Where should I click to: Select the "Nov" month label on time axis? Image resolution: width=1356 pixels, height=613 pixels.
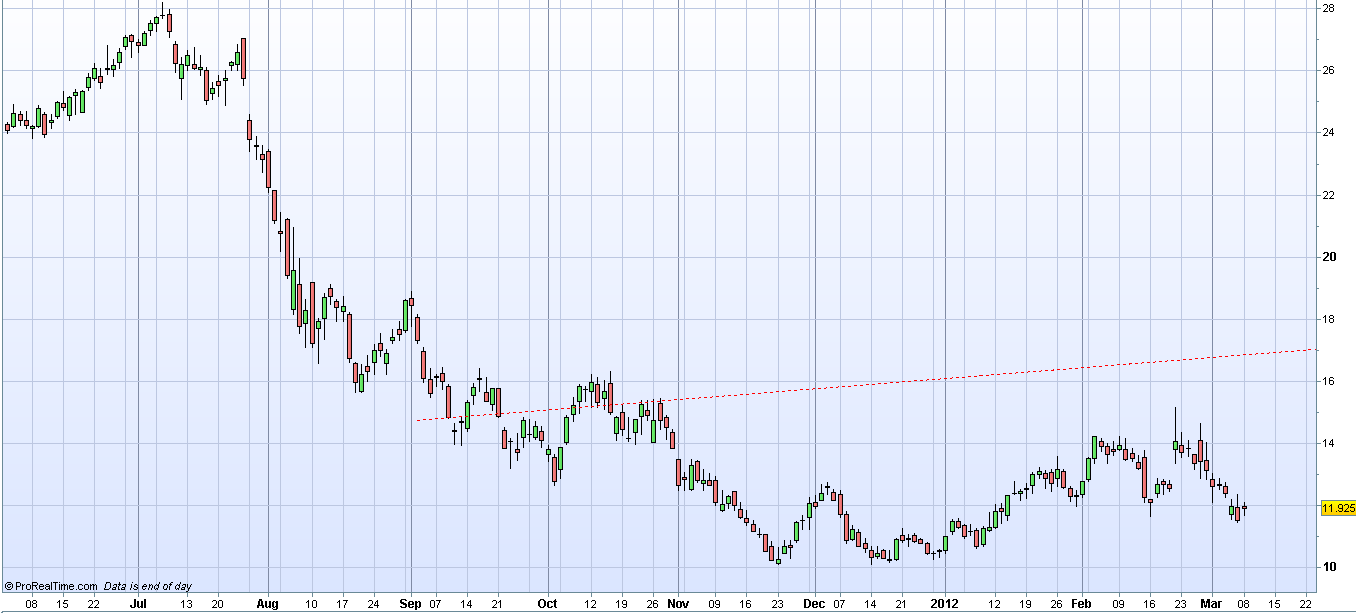679,604
